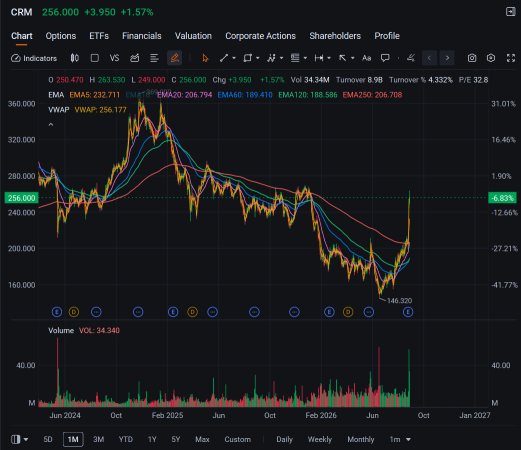Switch to Monthly candles
521x450 pixels.
pyautogui.click(x=361, y=440)
